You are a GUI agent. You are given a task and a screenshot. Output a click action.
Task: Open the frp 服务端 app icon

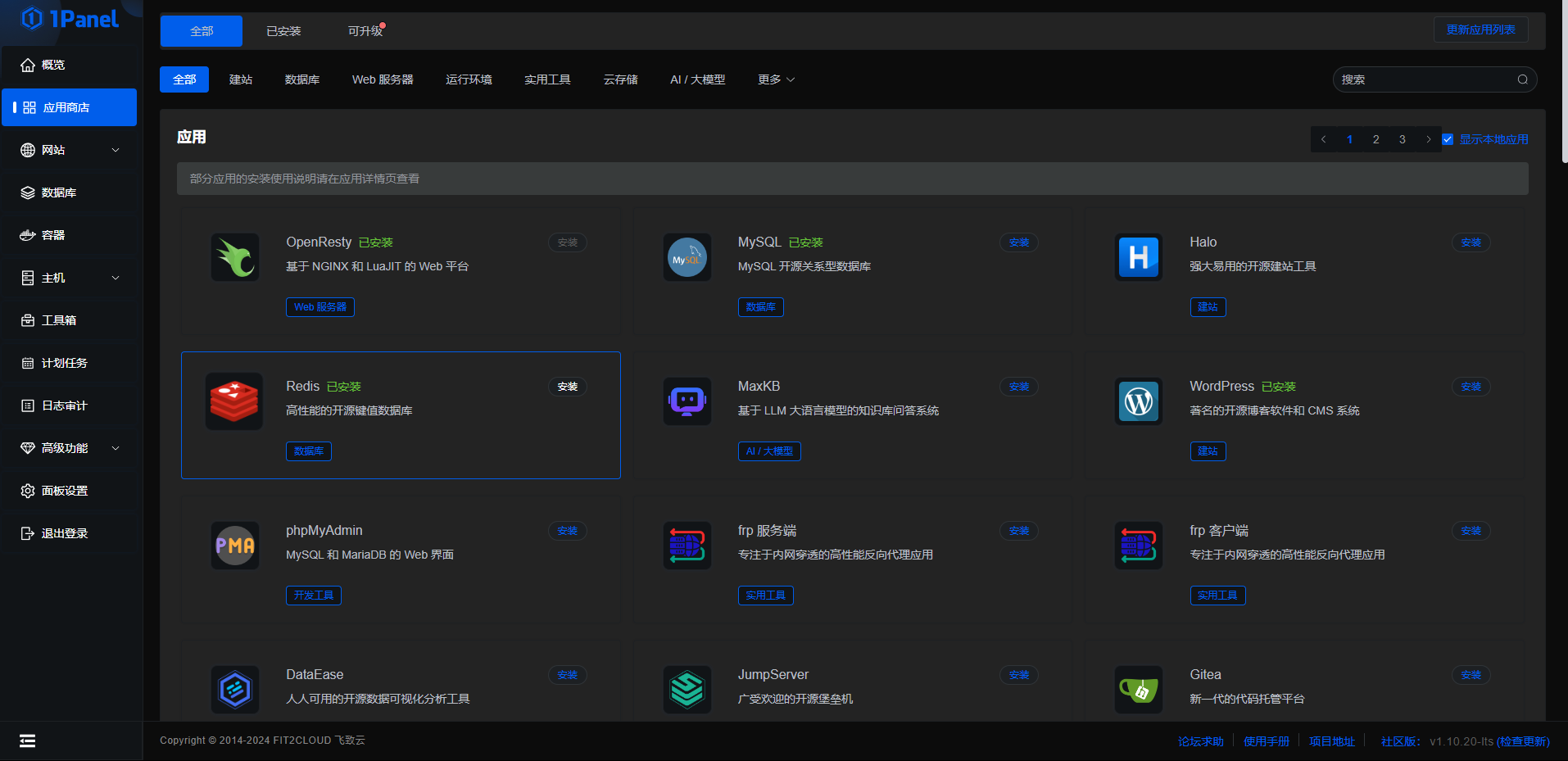687,546
